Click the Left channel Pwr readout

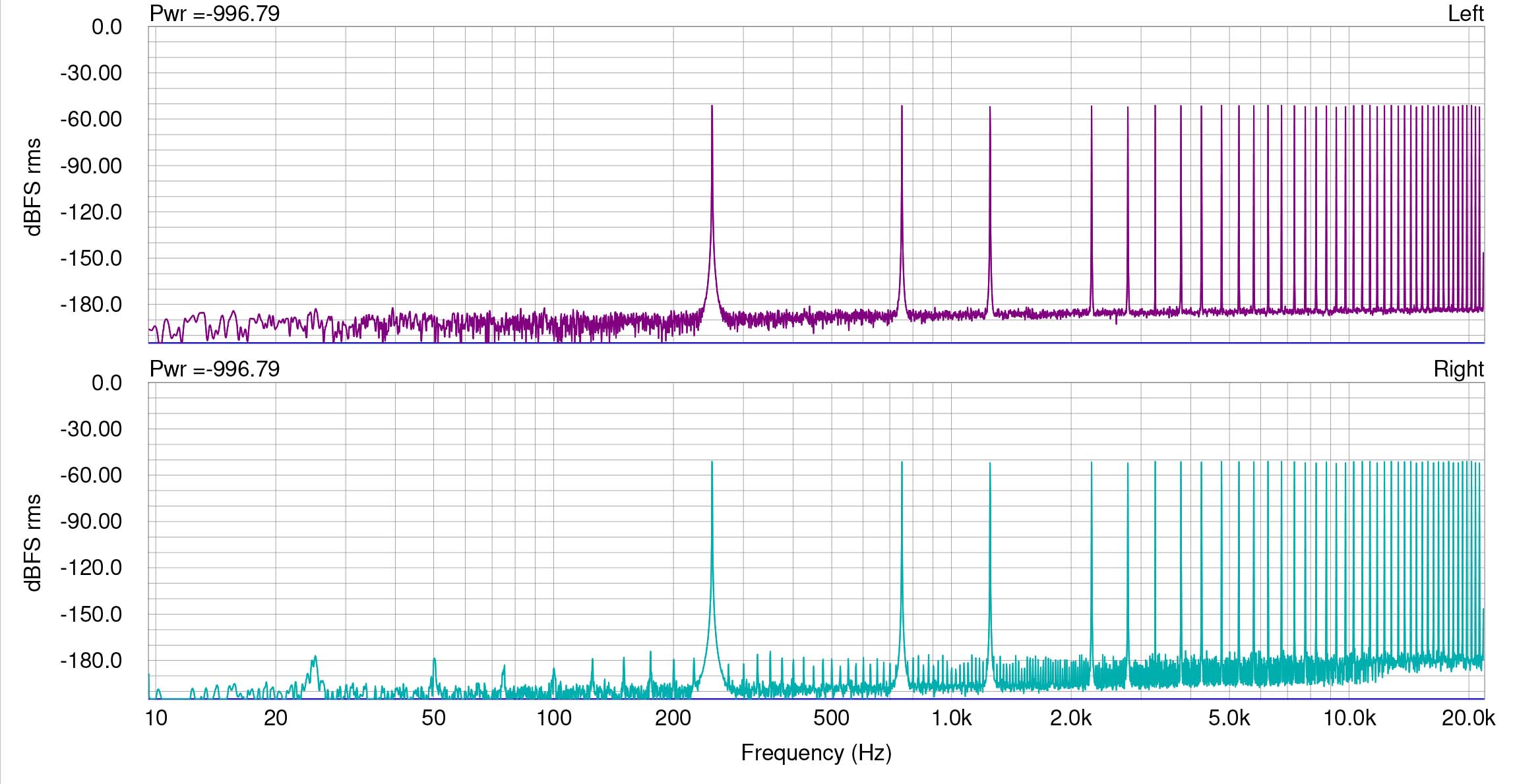[214, 14]
